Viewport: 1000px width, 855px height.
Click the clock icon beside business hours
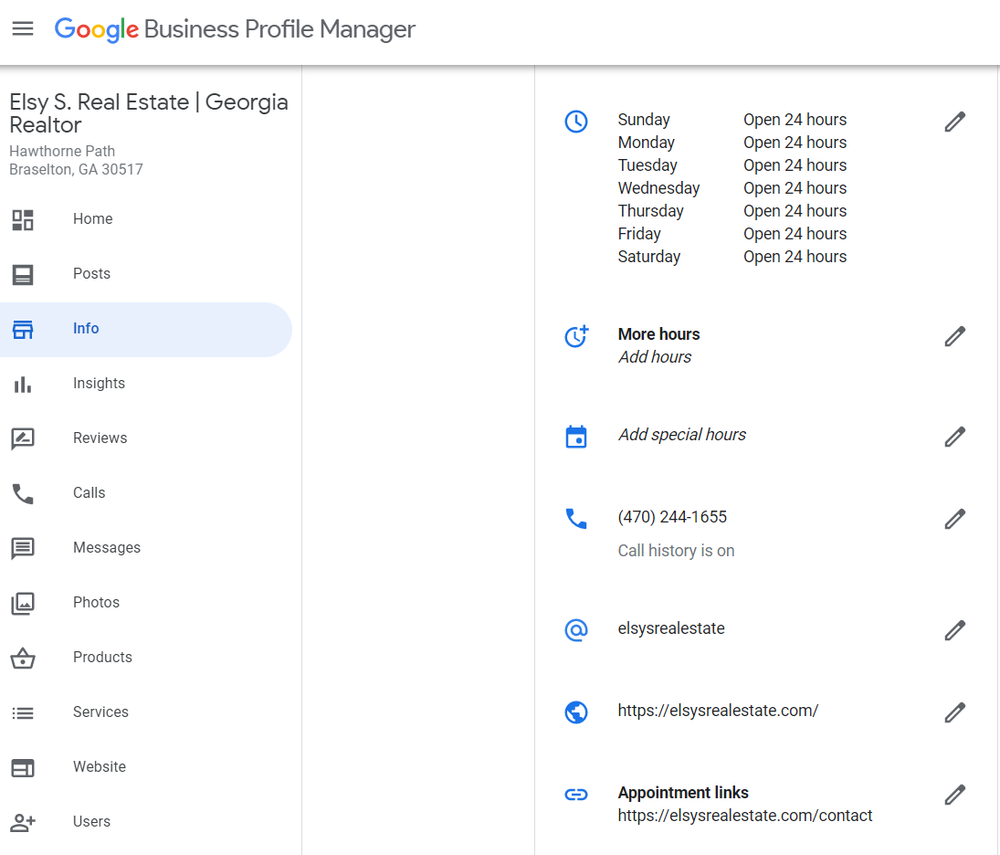click(x=576, y=121)
